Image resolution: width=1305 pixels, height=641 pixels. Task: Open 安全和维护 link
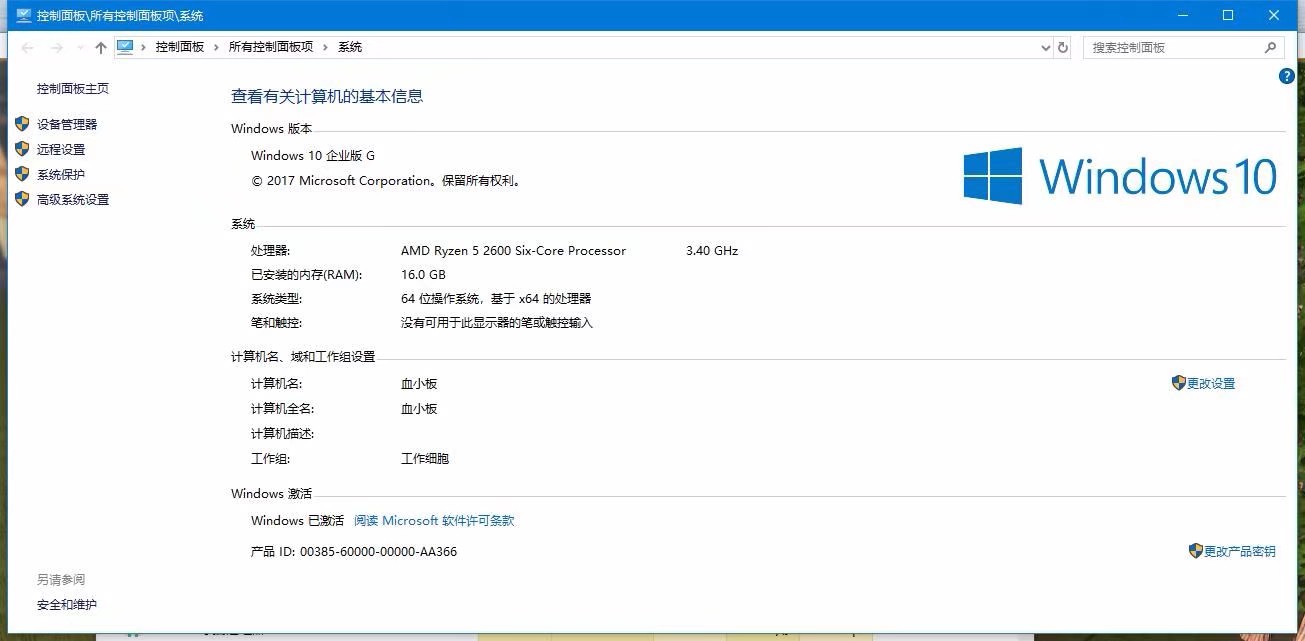pyautogui.click(x=67, y=605)
